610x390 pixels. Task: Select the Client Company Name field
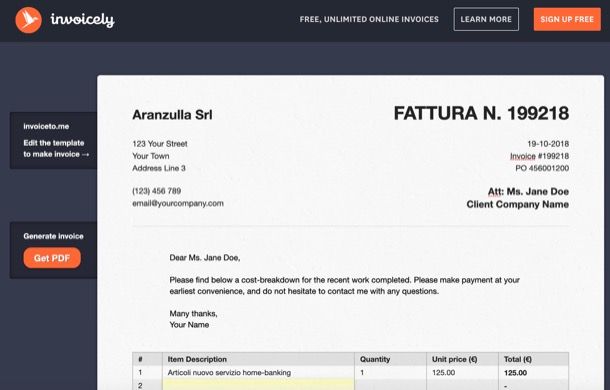pos(517,204)
